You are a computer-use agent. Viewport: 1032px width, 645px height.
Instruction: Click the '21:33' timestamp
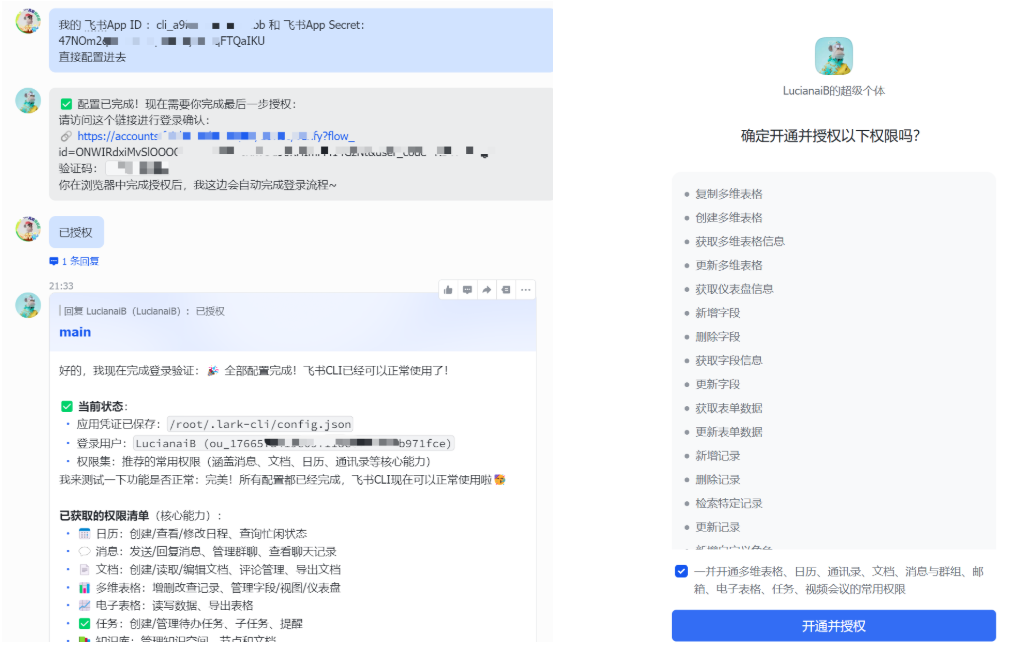pos(61,286)
